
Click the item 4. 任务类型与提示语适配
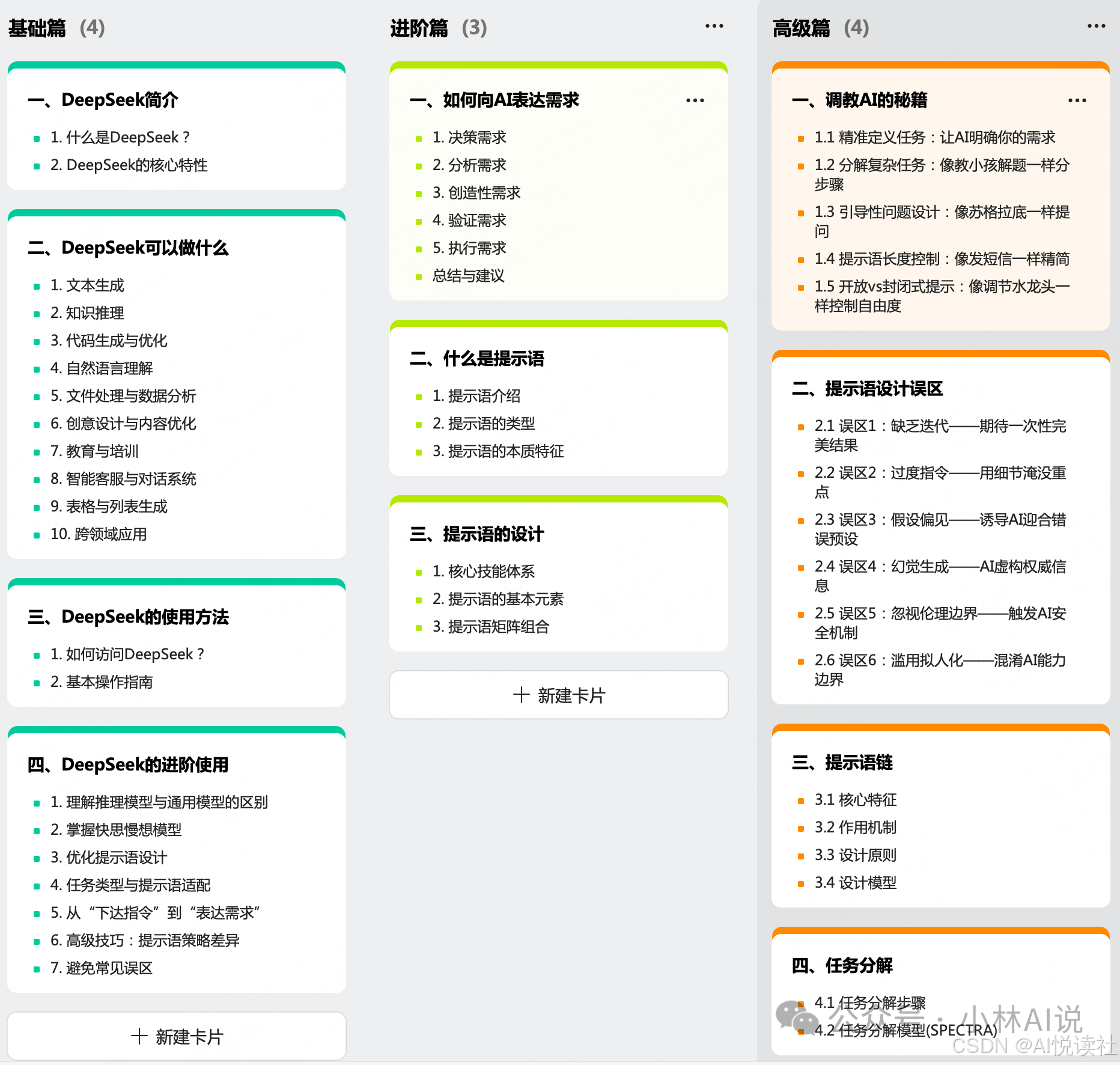click(x=130, y=885)
